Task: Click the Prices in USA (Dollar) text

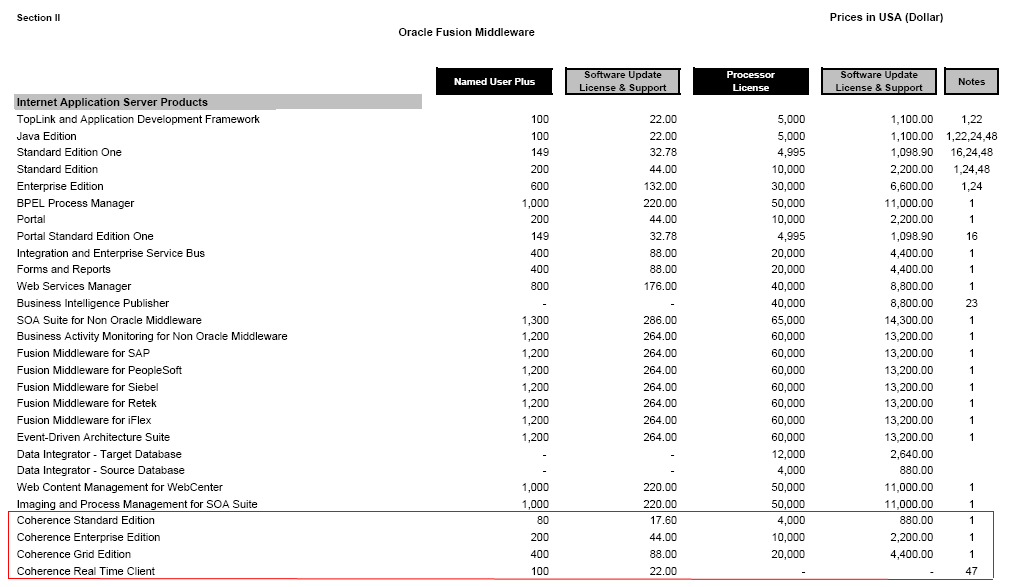Action: (886, 17)
